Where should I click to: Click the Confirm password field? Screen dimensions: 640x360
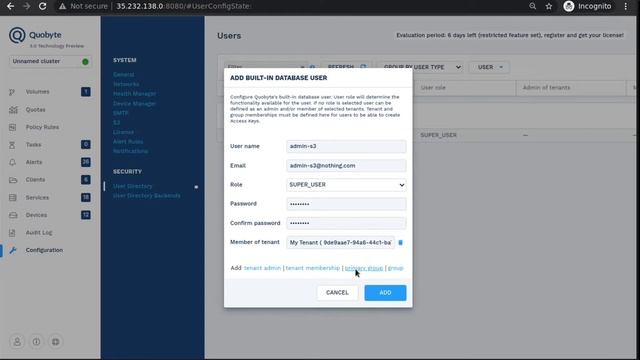[346, 223]
